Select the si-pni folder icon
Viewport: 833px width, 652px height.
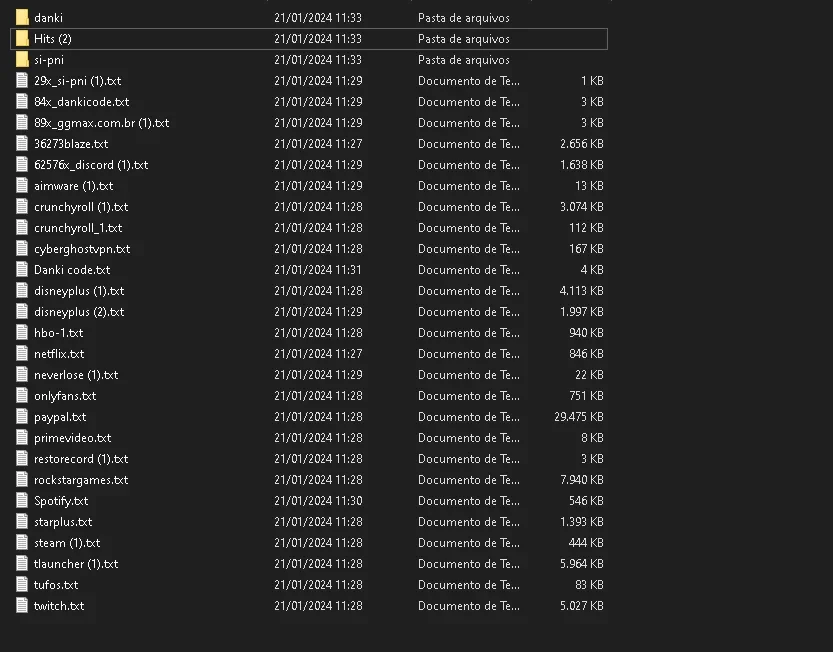point(22,60)
